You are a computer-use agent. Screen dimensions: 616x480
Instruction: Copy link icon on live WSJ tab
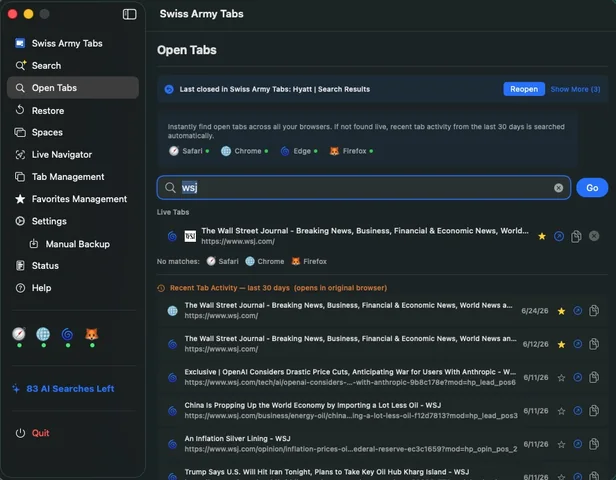[x=576, y=236]
